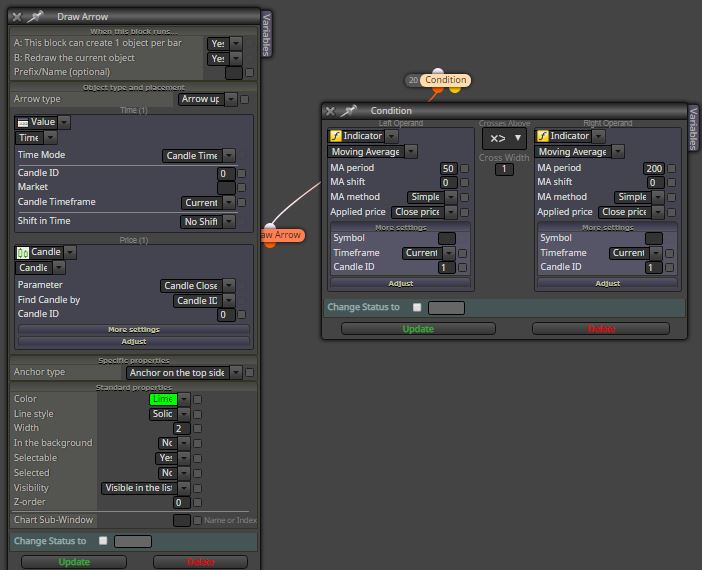Close the Condition panel with X icon

pos(330,111)
